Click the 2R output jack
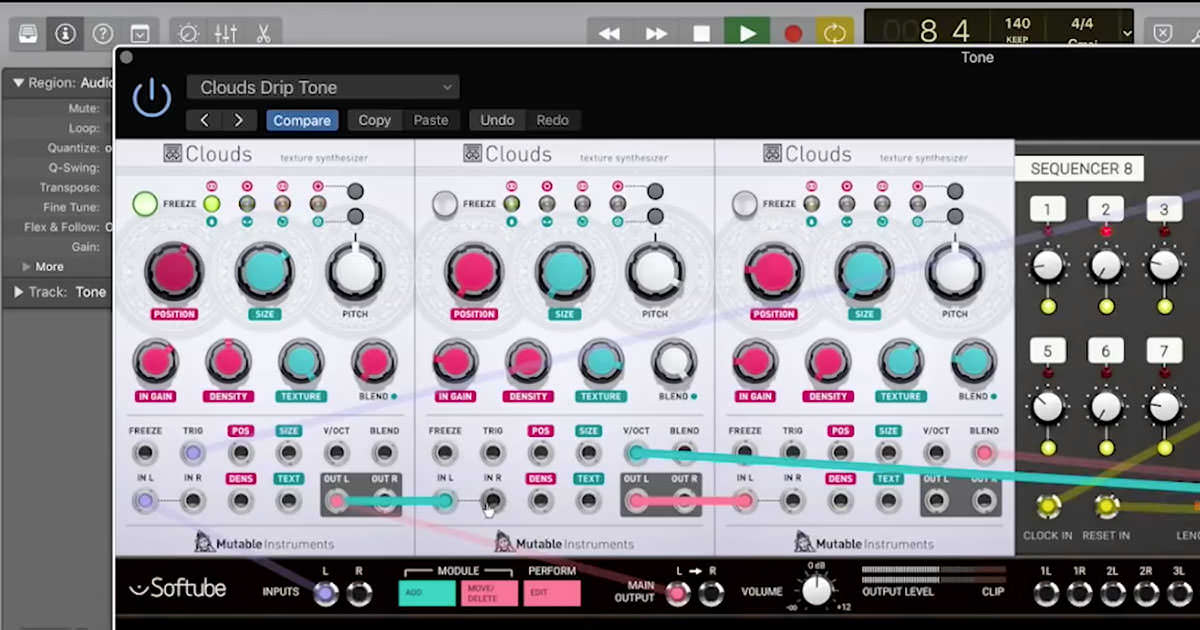 (1145, 594)
